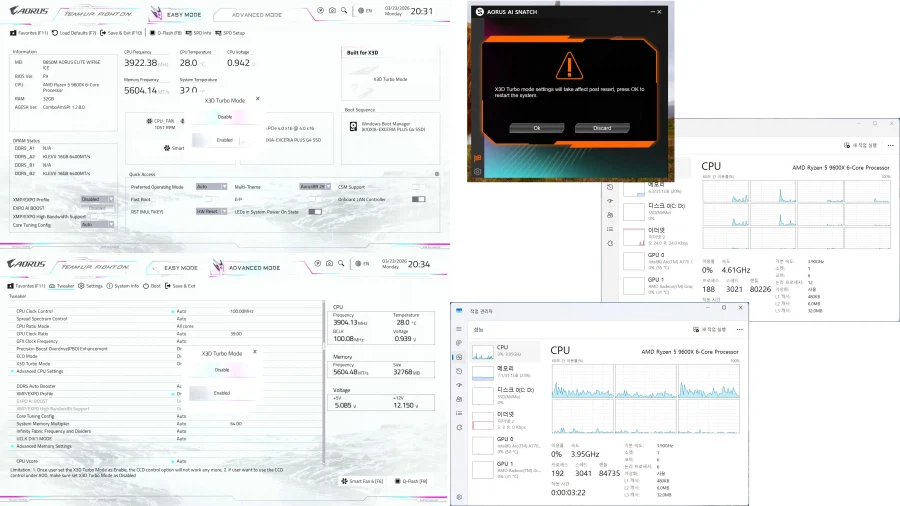Switch to ADVANCED MODE tab on the 20:31 screen
Image resolution: width=900 pixels, height=506 pixels.
pyautogui.click(x=257, y=15)
